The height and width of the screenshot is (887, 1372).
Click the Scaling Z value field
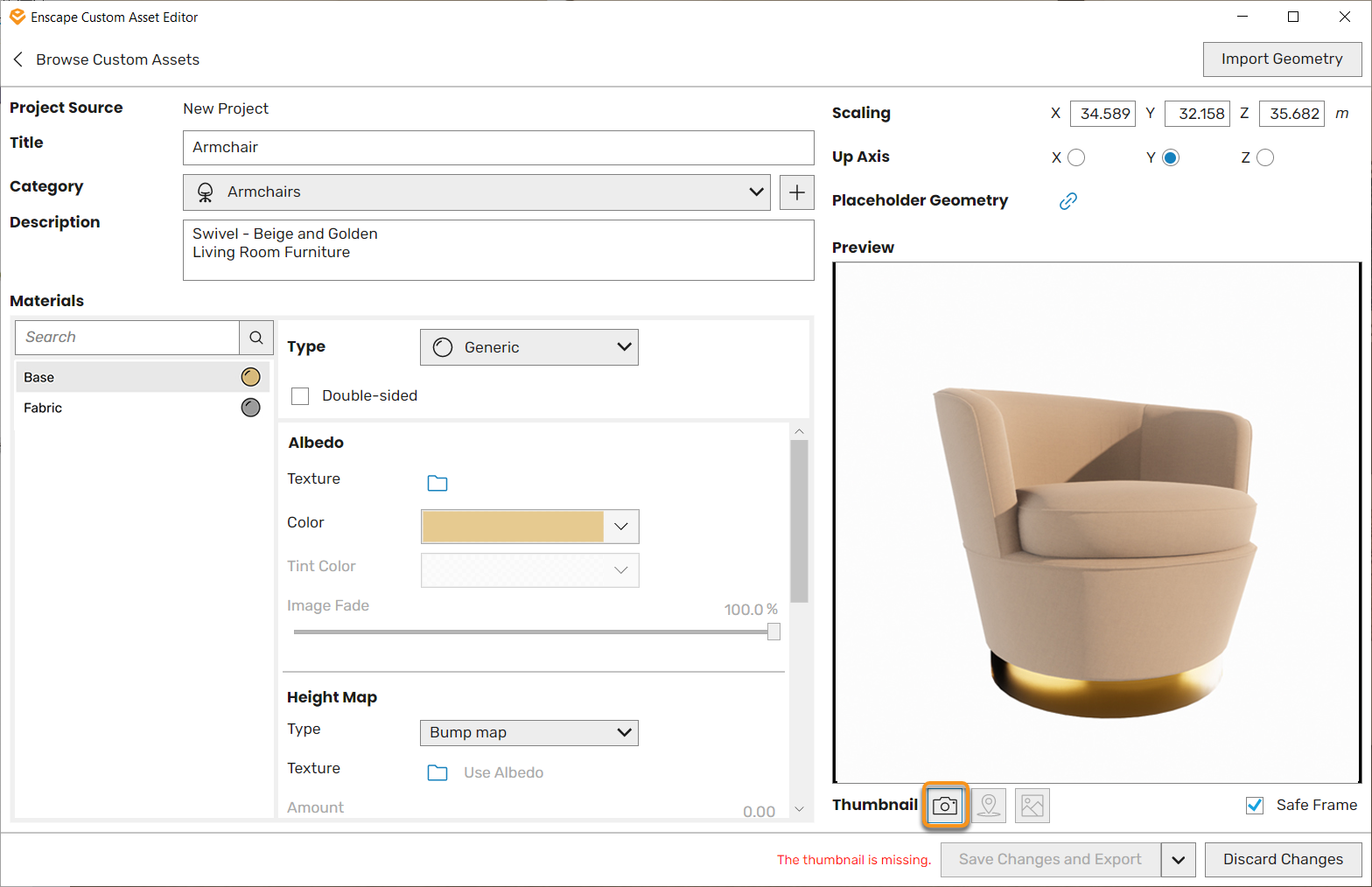[x=1292, y=114]
